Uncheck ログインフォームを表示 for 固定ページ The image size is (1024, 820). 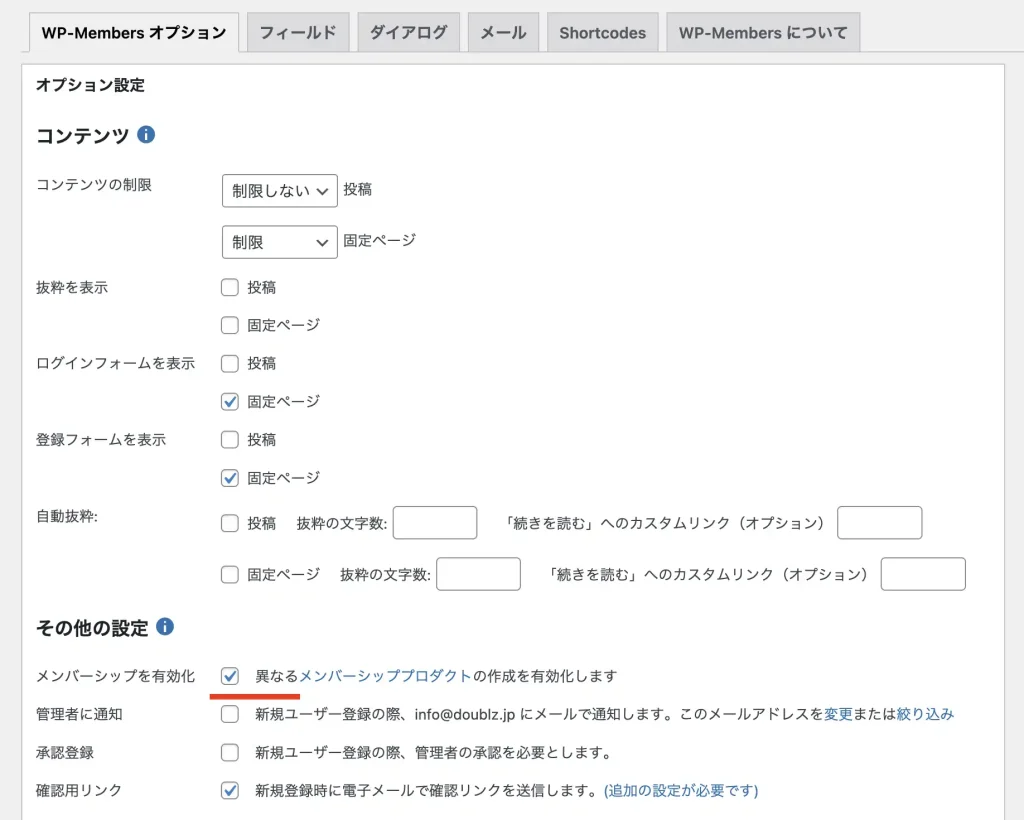[x=230, y=402]
